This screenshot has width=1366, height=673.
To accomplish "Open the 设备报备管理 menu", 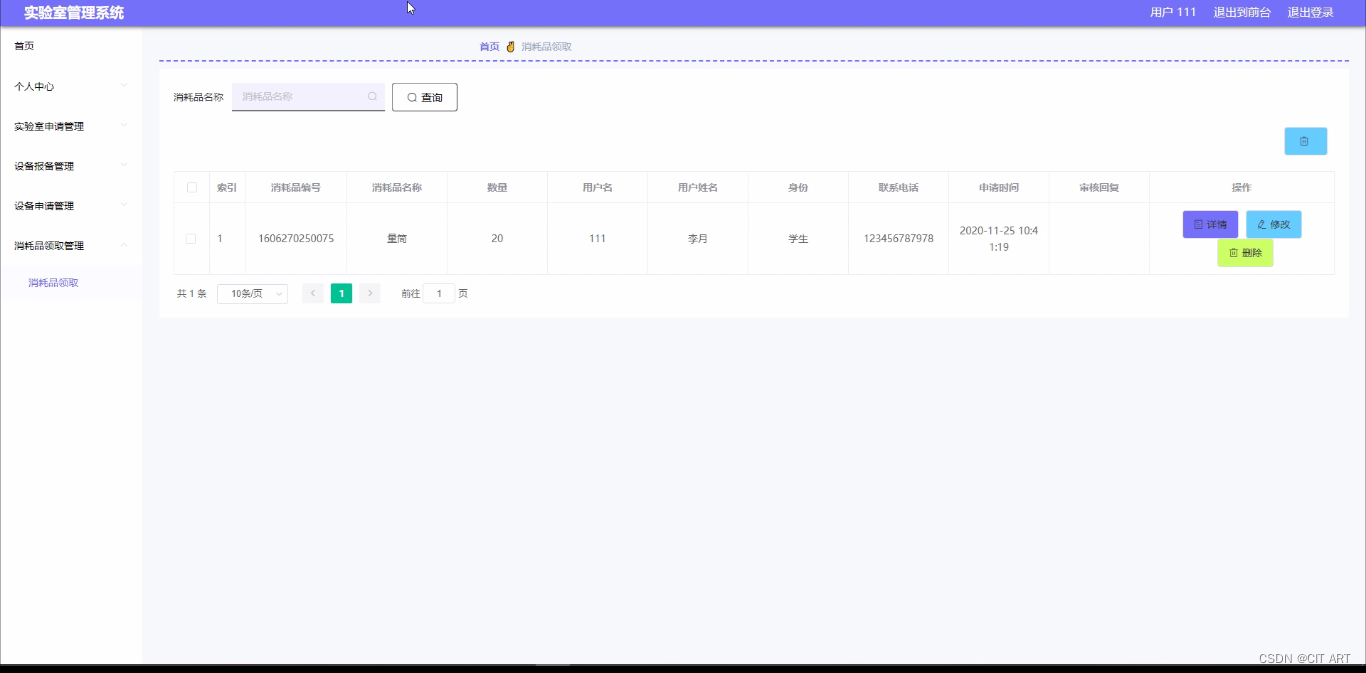I will click(71, 166).
